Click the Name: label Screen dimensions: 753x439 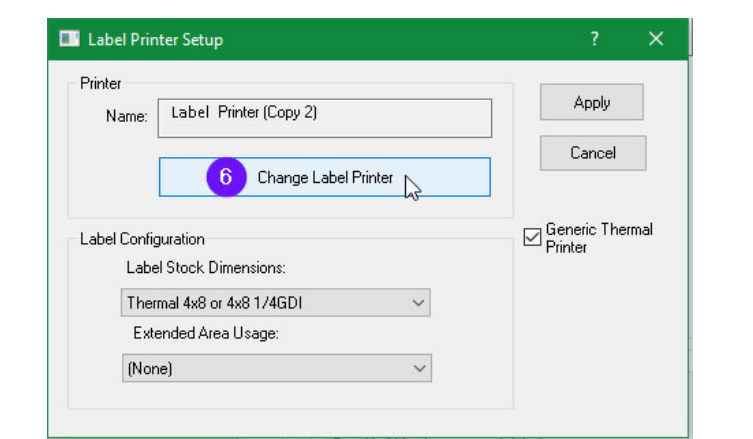coord(127,117)
